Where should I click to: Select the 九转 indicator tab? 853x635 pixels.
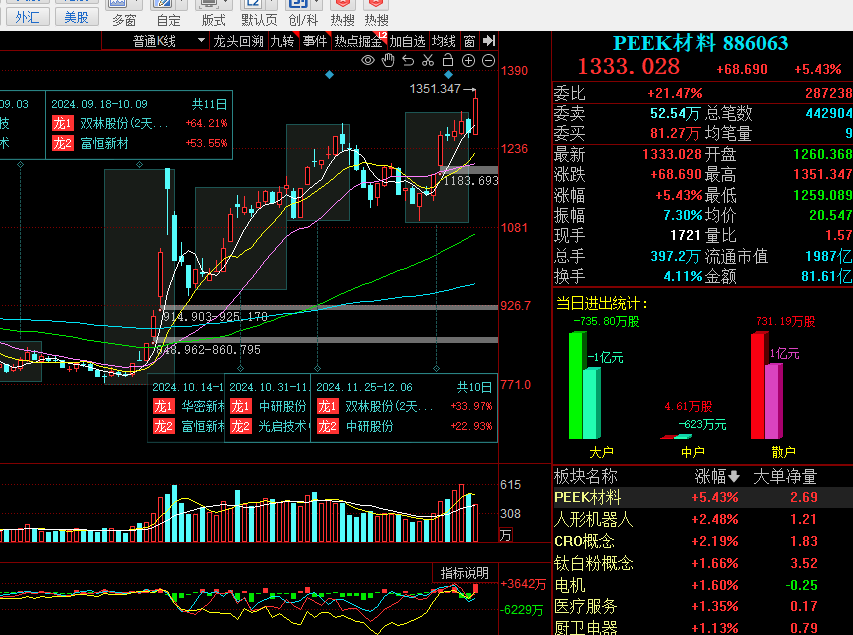(282, 41)
